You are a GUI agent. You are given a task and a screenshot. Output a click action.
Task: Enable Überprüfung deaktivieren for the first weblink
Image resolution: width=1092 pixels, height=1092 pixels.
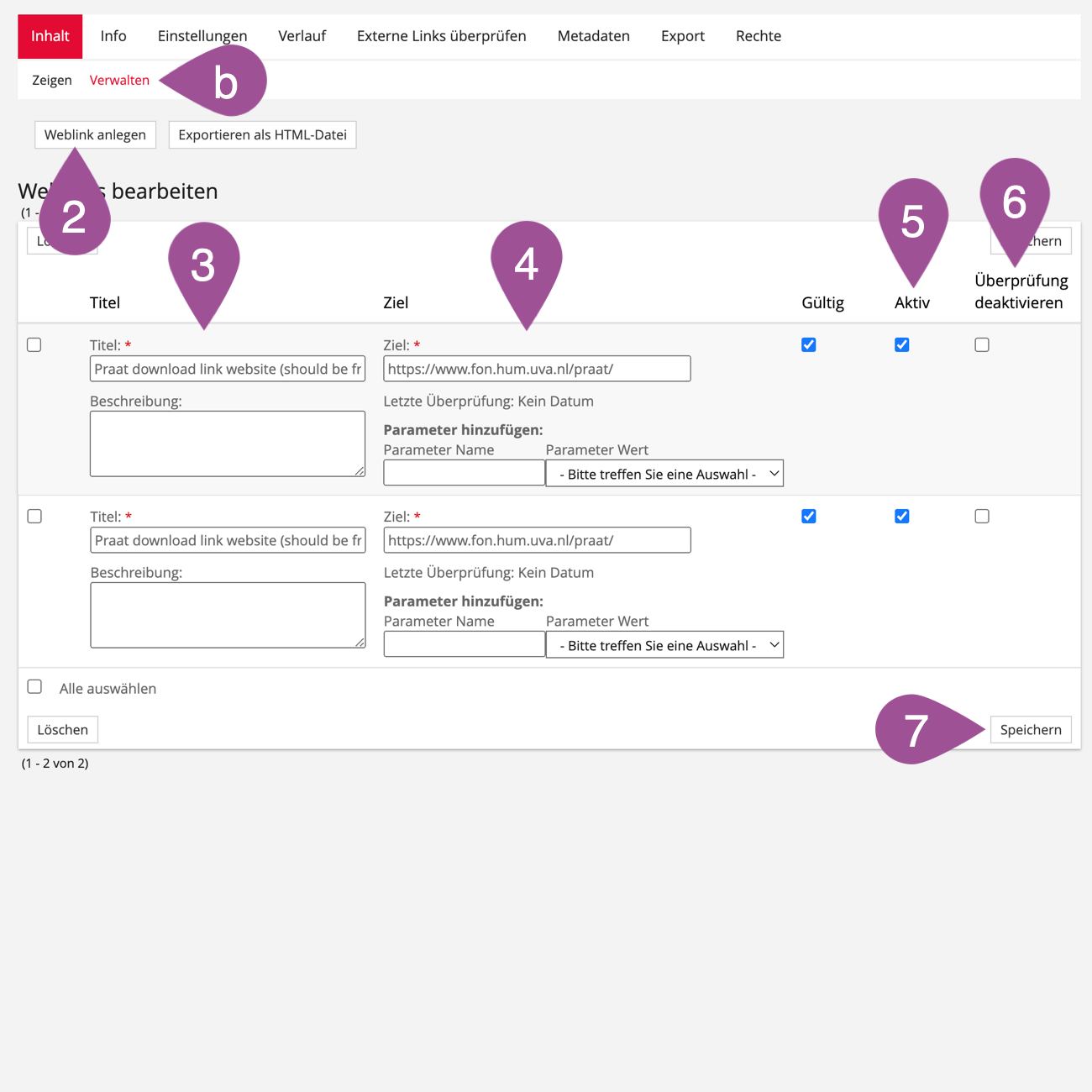[981, 345]
